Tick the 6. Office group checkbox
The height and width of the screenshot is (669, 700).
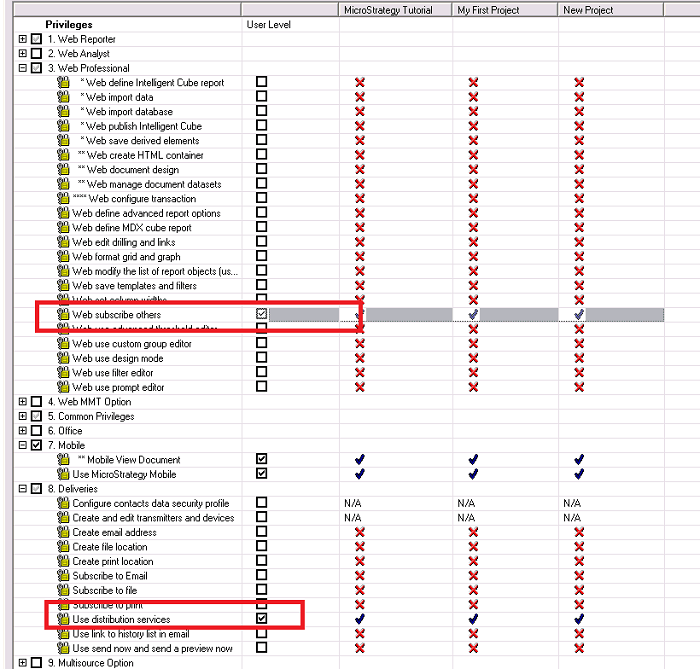[37, 431]
